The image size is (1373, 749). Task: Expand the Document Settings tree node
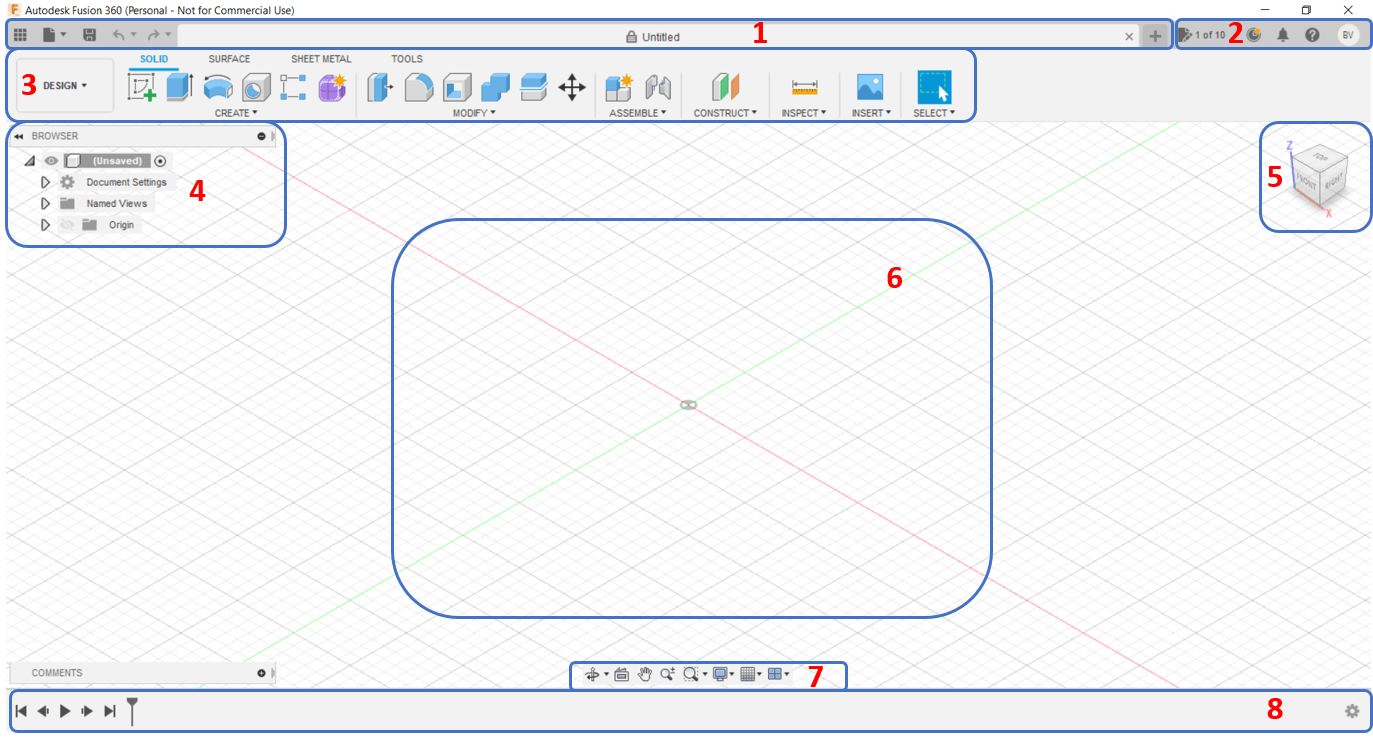coord(45,182)
